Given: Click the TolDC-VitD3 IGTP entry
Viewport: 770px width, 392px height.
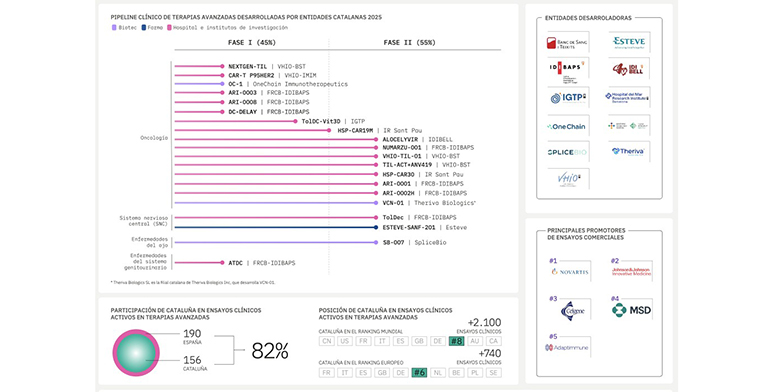Looking at the screenshot, I should 333,121.
